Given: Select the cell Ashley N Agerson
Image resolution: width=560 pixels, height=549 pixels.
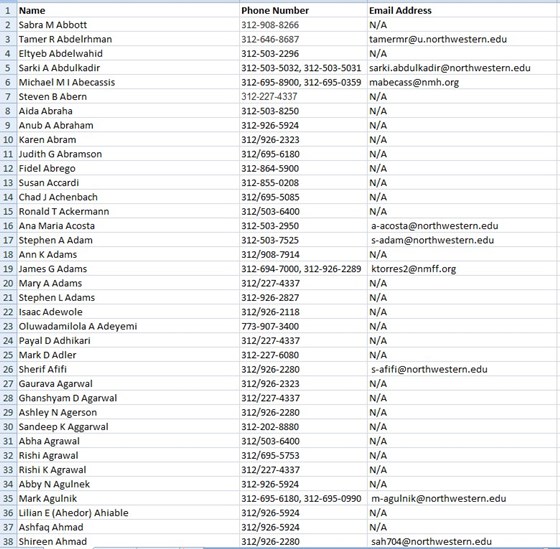Looking at the screenshot, I should [128, 413].
